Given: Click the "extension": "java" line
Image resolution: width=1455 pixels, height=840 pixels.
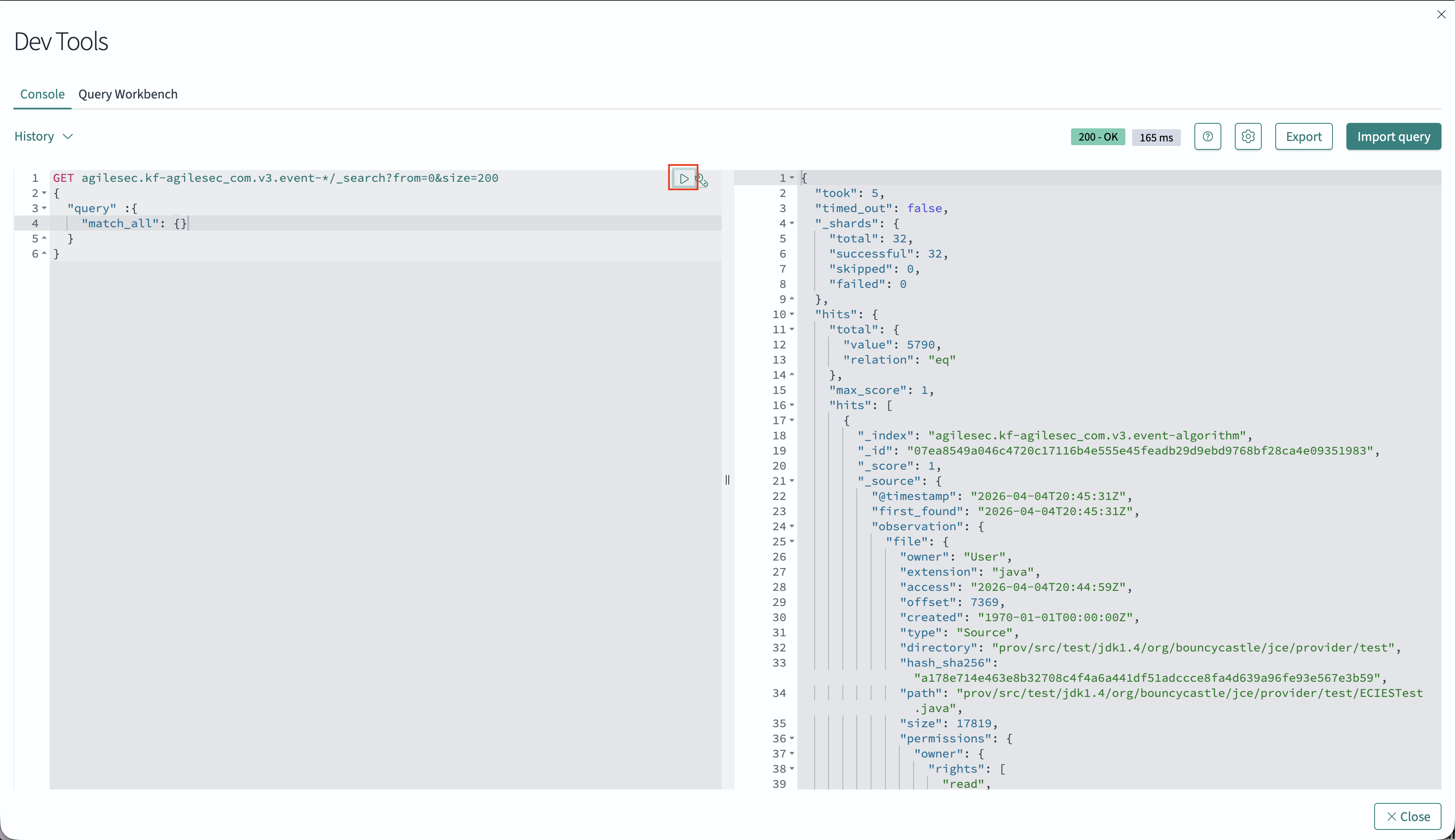Looking at the screenshot, I should (x=970, y=572).
